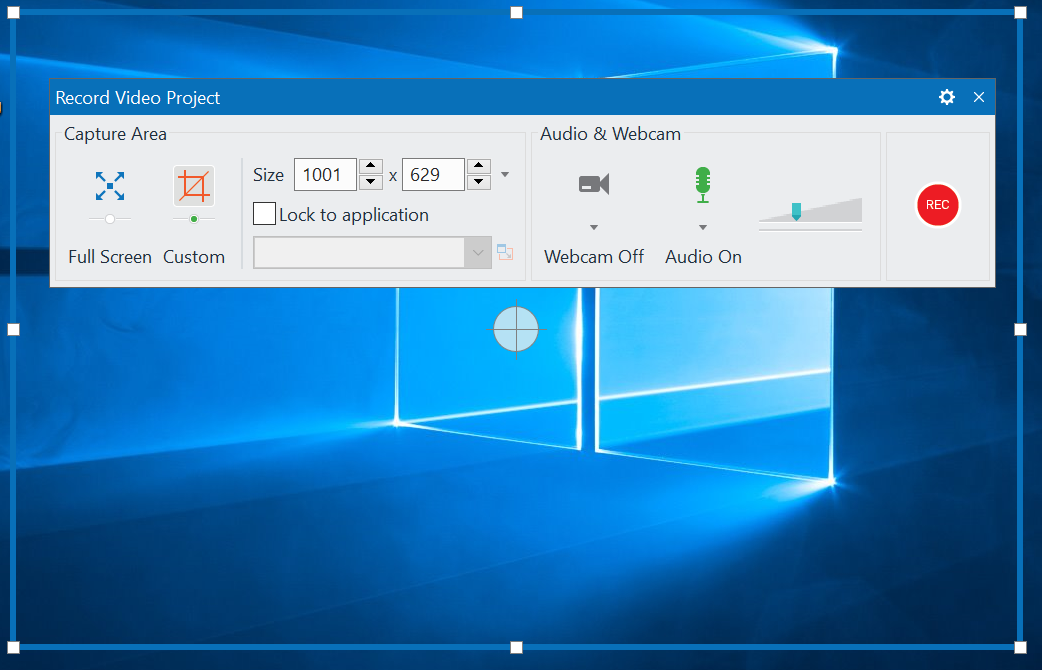The height and width of the screenshot is (670, 1042).
Task: Open the audio options dropdown arrow
Action: [702, 226]
